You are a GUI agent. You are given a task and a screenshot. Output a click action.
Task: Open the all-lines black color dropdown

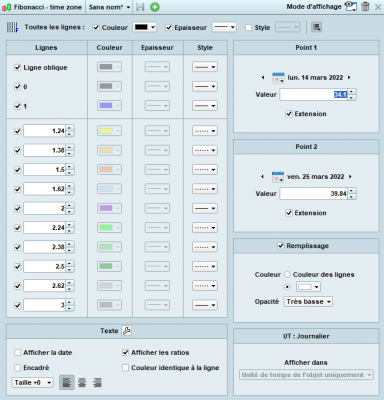145,27
